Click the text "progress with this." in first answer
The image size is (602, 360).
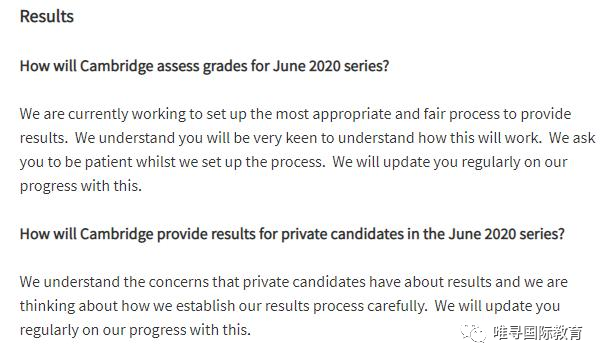81,186
